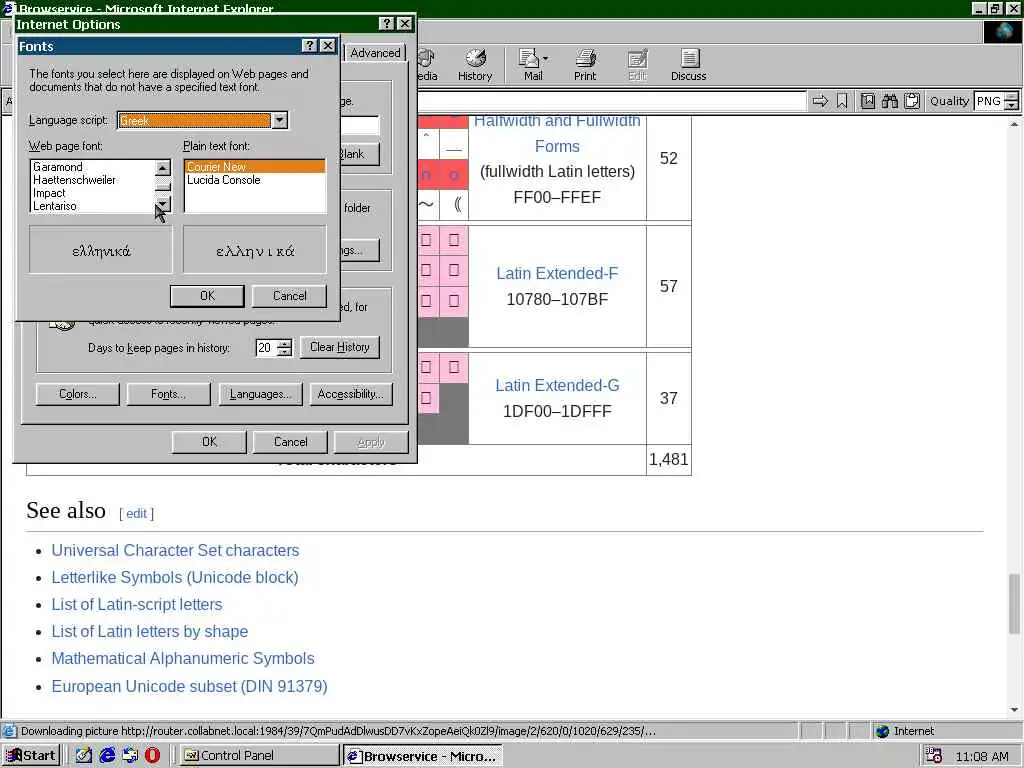Open European Unicode subset (DIN 91379) link
1024x768 pixels.
tap(189, 686)
